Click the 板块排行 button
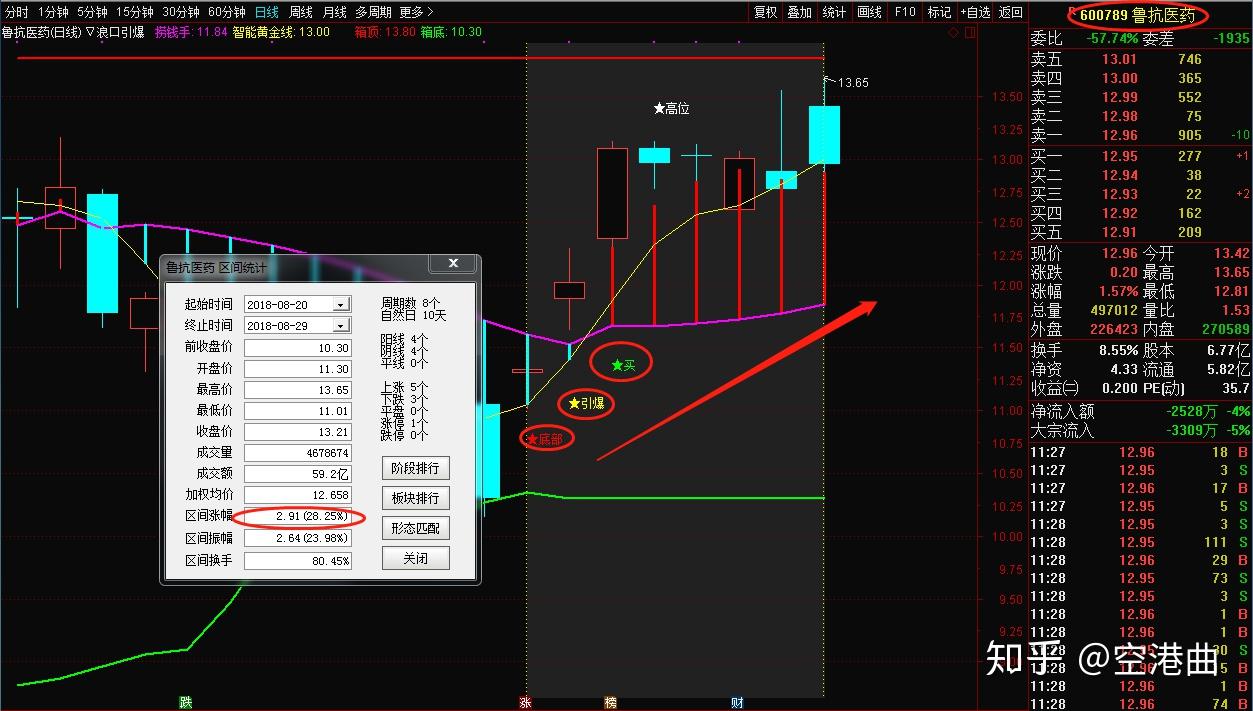 tap(415, 498)
